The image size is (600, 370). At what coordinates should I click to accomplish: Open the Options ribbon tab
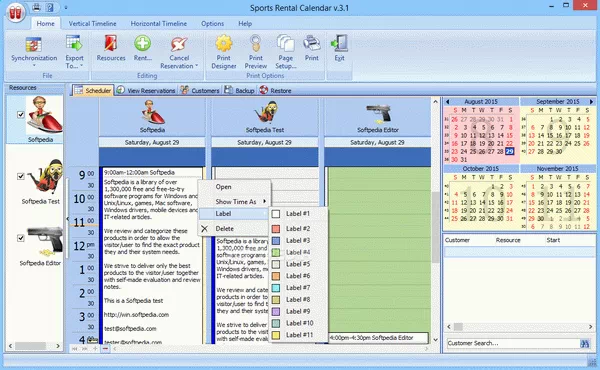[212, 23]
